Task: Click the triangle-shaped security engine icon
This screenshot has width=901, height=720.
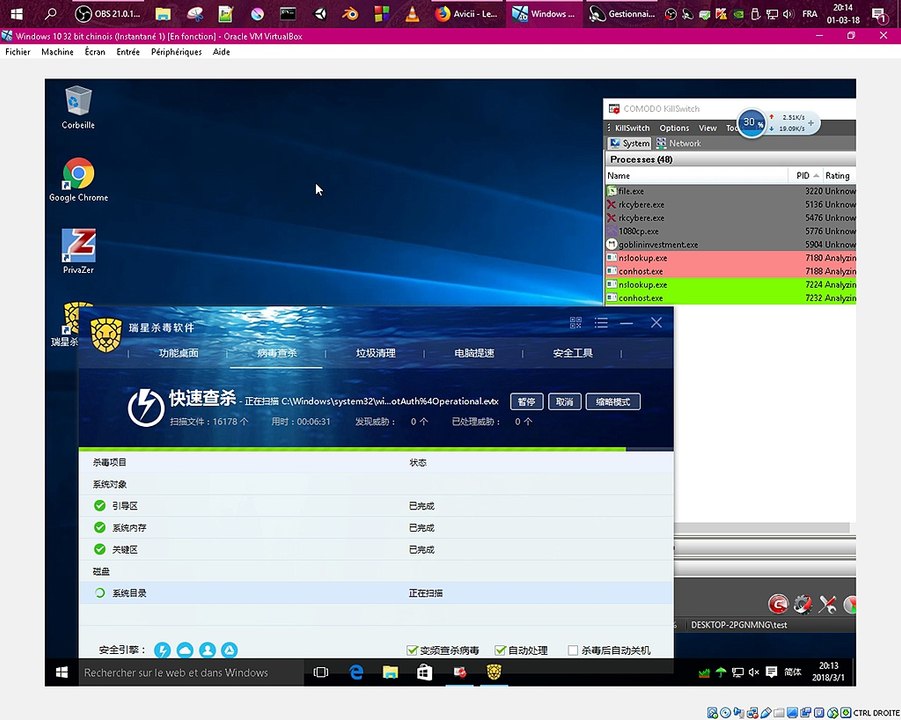Action: (x=229, y=650)
